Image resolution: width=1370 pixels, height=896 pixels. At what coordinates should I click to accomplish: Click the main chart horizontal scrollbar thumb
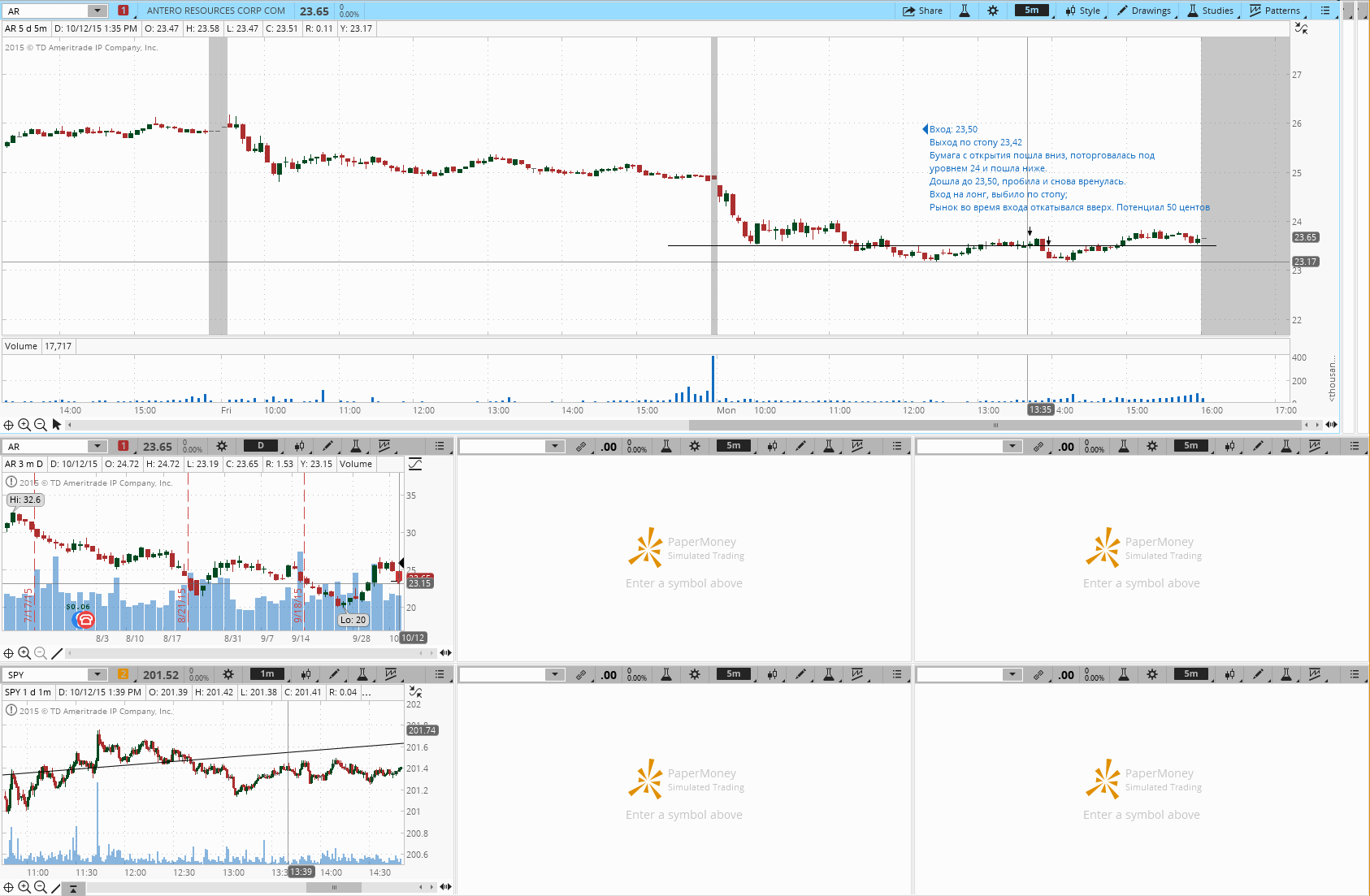coord(995,425)
